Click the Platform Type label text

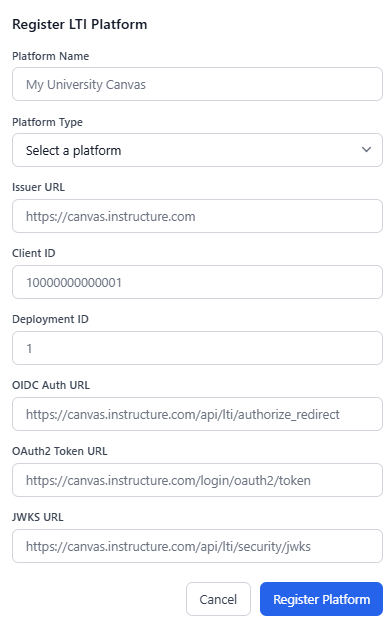[47, 122]
